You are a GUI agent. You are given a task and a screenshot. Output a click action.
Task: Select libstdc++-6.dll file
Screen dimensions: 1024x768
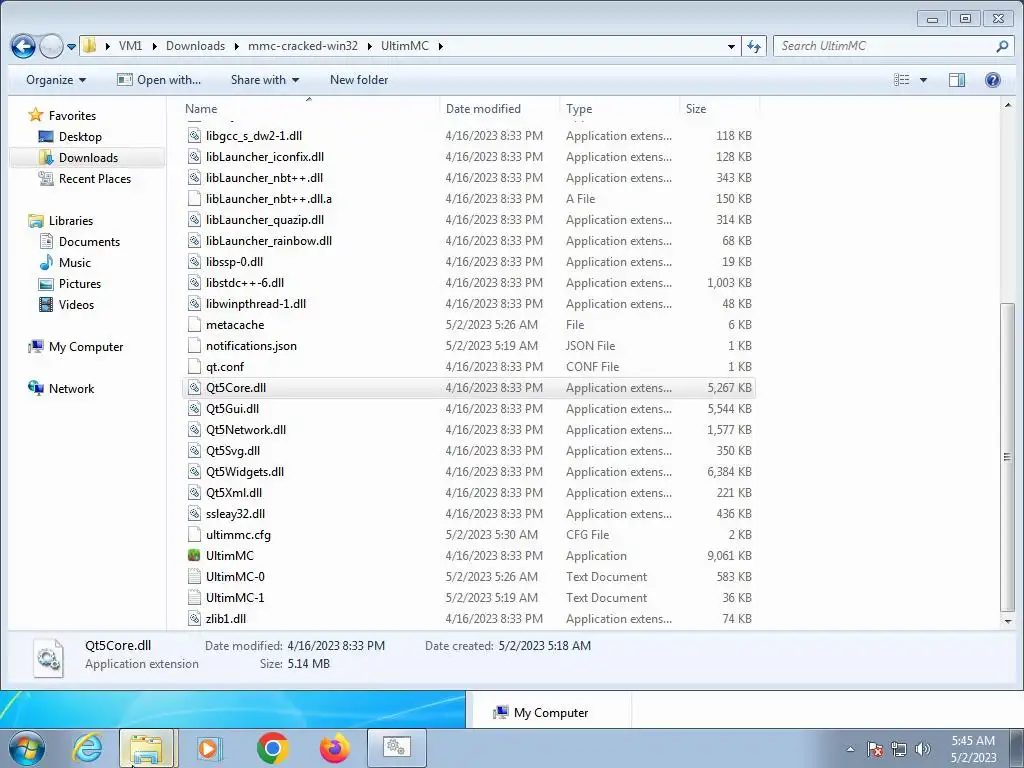pos(244,283)
